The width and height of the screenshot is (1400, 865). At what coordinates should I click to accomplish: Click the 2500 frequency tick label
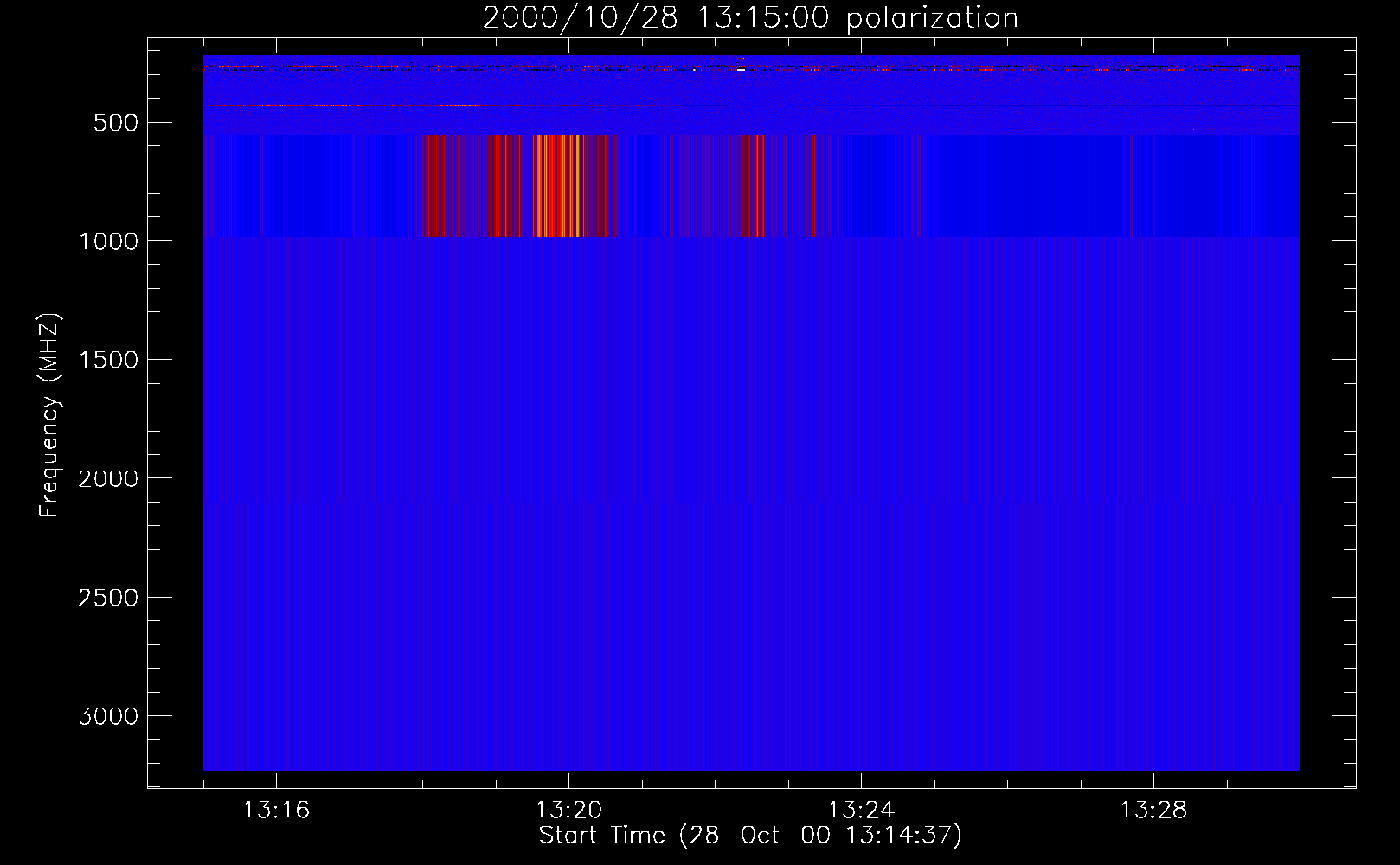click(108, 598)
